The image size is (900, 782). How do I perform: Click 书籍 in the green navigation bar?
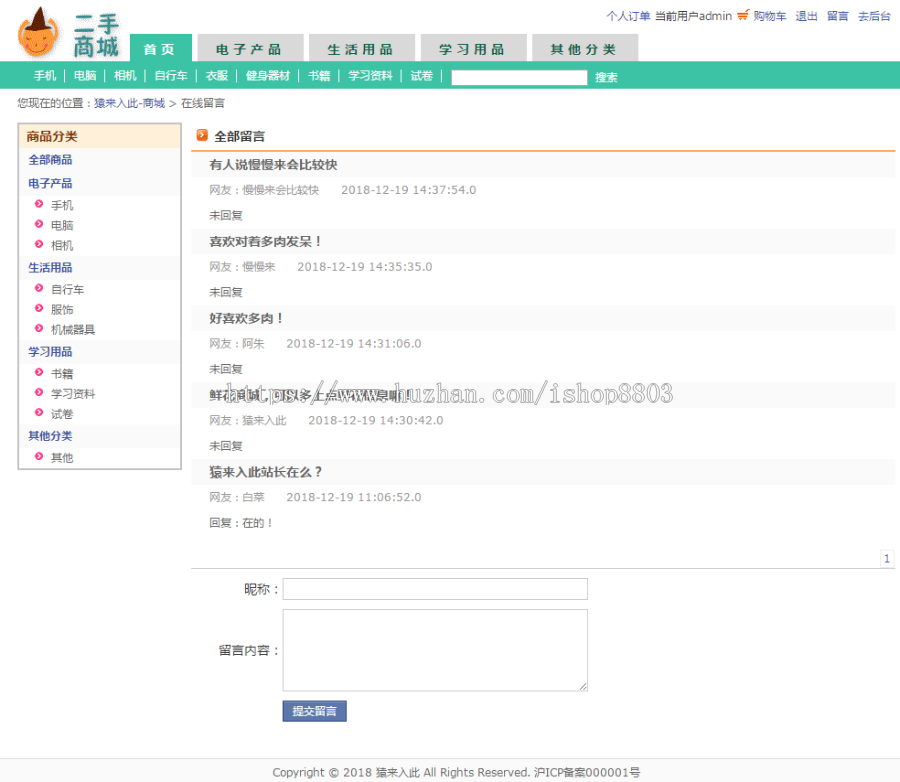pyautogui.click(x=319, y=76)
